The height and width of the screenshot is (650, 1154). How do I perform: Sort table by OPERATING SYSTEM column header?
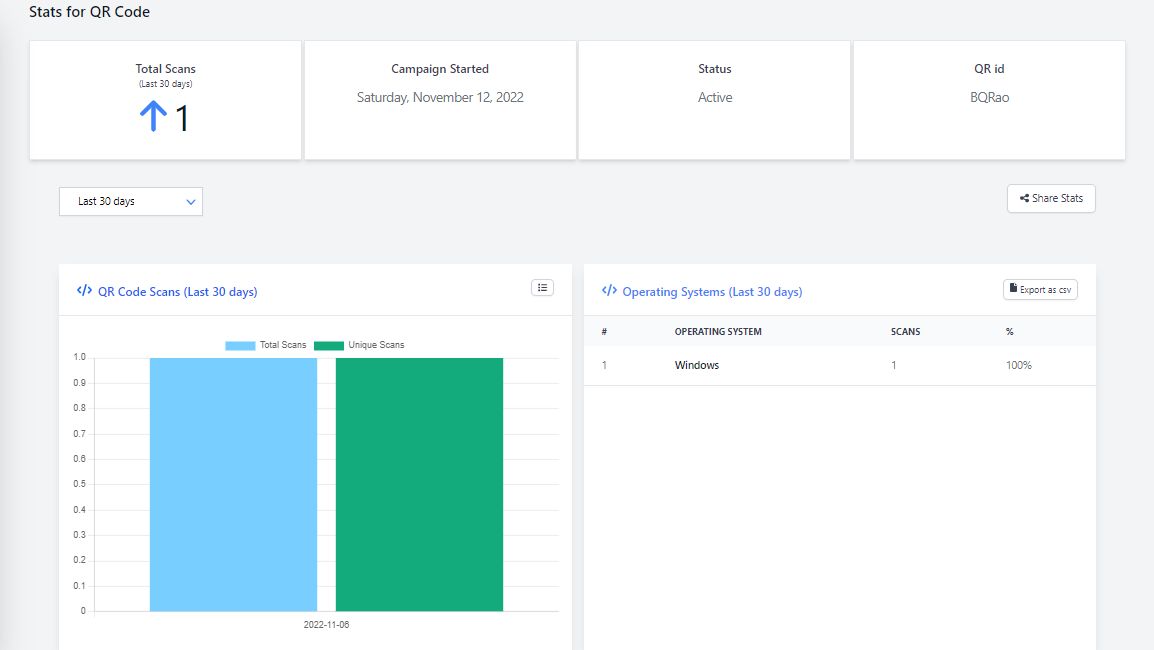718,331
